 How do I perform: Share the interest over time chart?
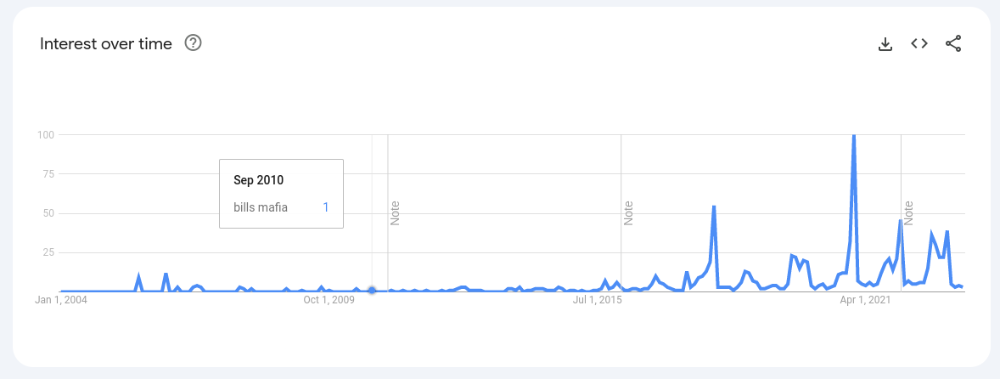pyautogui.click(x=953, y=43)
